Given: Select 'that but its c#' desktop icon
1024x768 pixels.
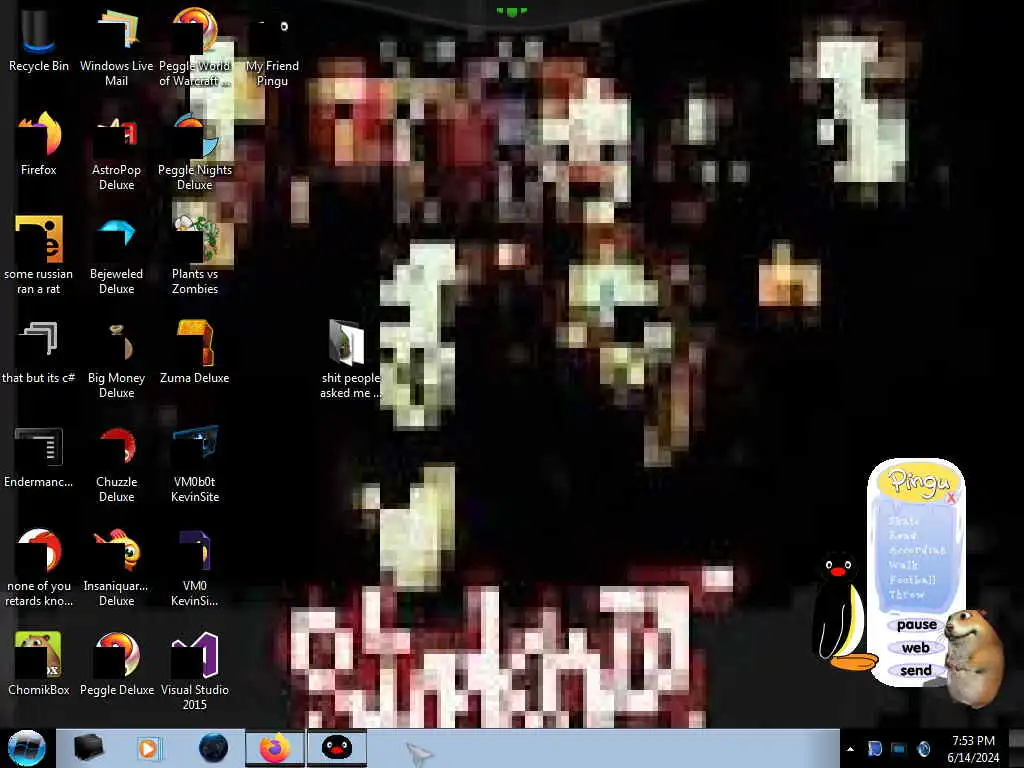Looking at the screenshot, I should coord(38,353).
